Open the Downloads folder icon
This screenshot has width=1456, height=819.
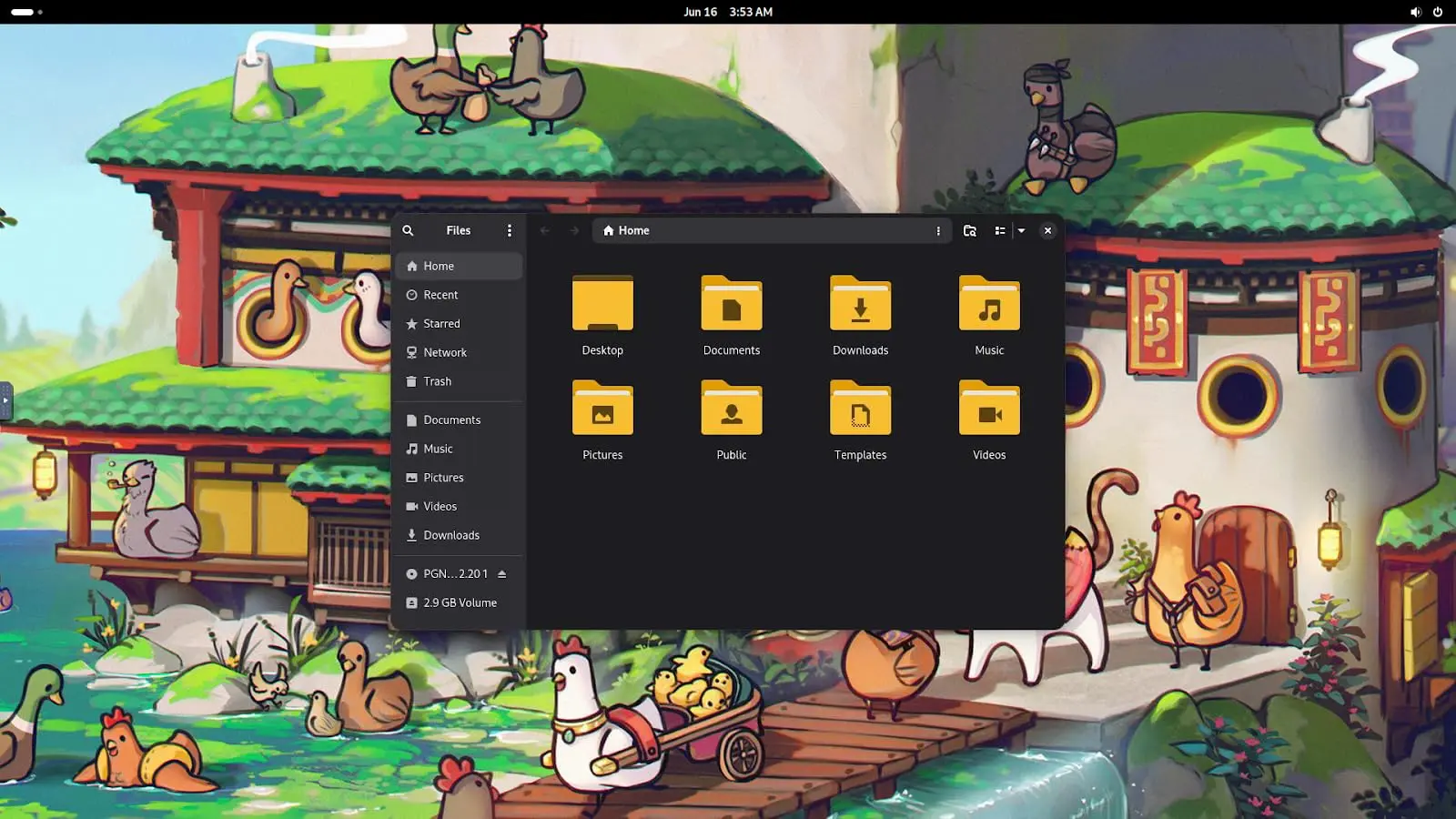click(x=860, y=304)
